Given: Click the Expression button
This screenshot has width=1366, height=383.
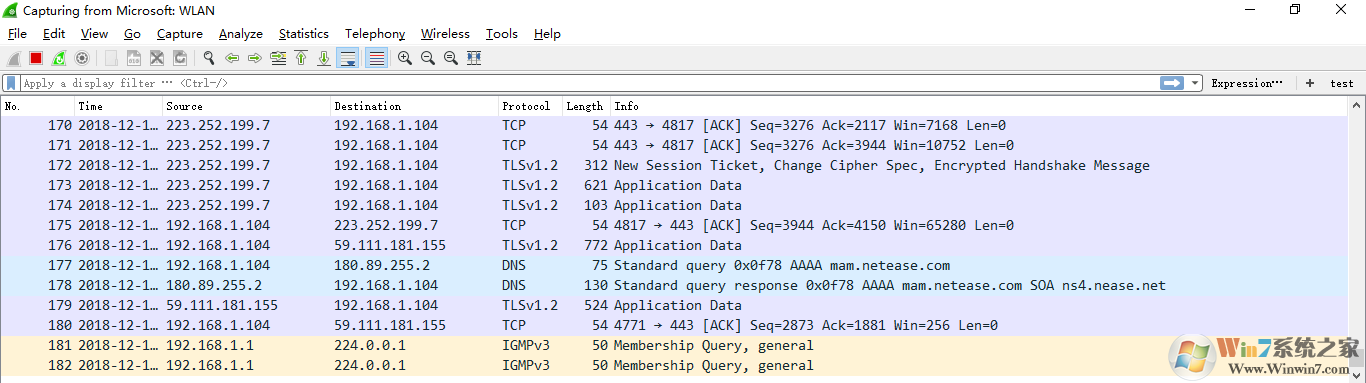Looking at the screenshot, I should [1246, 83].
